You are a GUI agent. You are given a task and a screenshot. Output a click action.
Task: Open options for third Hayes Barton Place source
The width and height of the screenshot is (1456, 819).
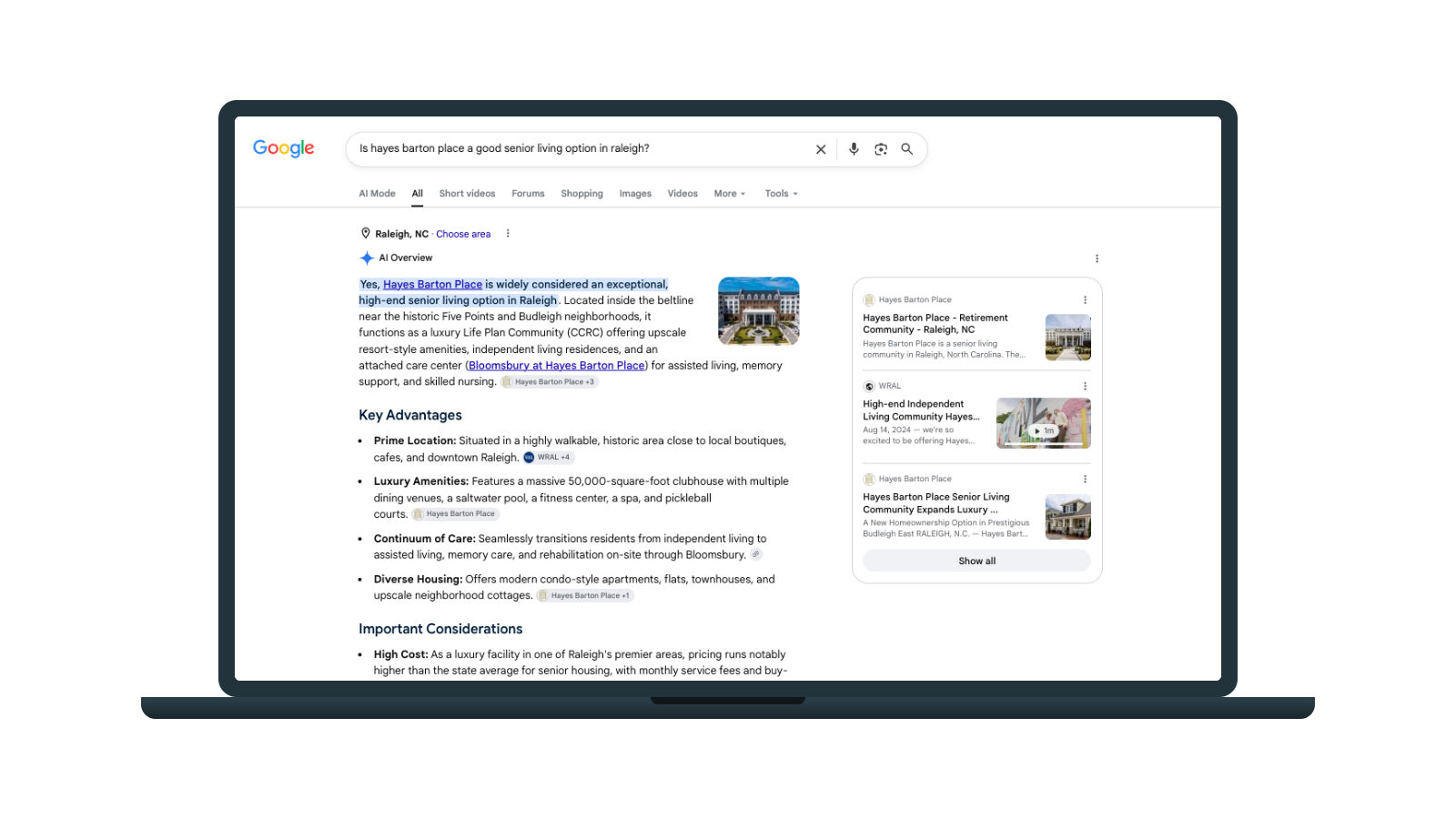tap(1085, 479)
